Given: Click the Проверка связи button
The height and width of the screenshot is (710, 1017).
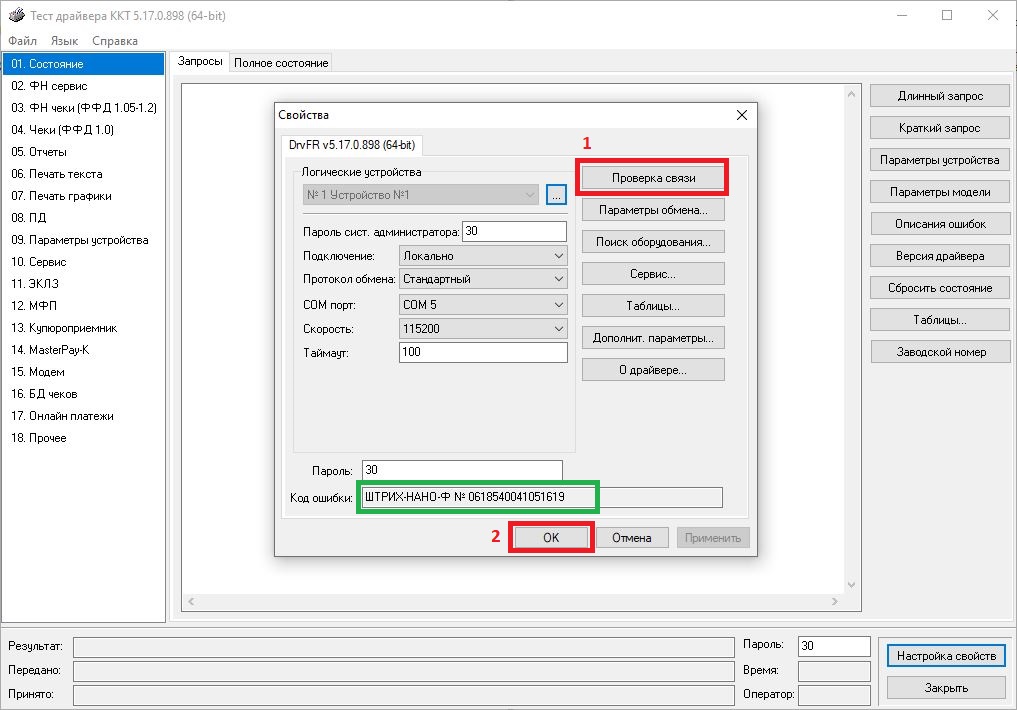Looking at the screenshot, I should coord(653,178).
